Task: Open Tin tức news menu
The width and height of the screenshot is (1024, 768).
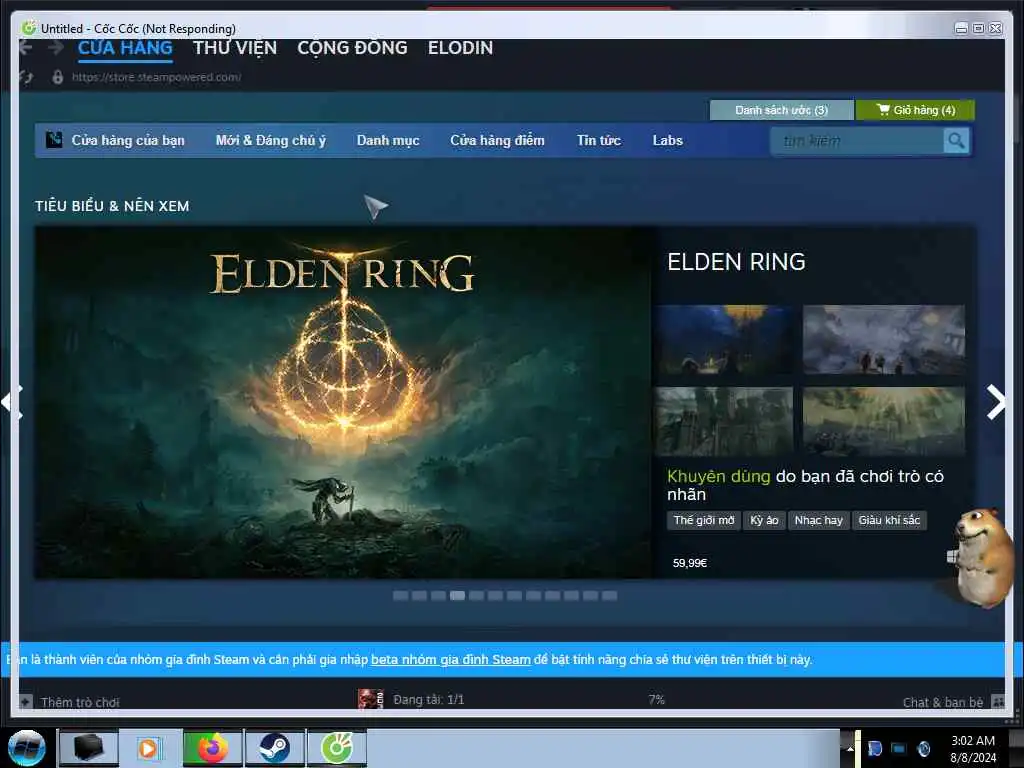Action: point(599,140)
